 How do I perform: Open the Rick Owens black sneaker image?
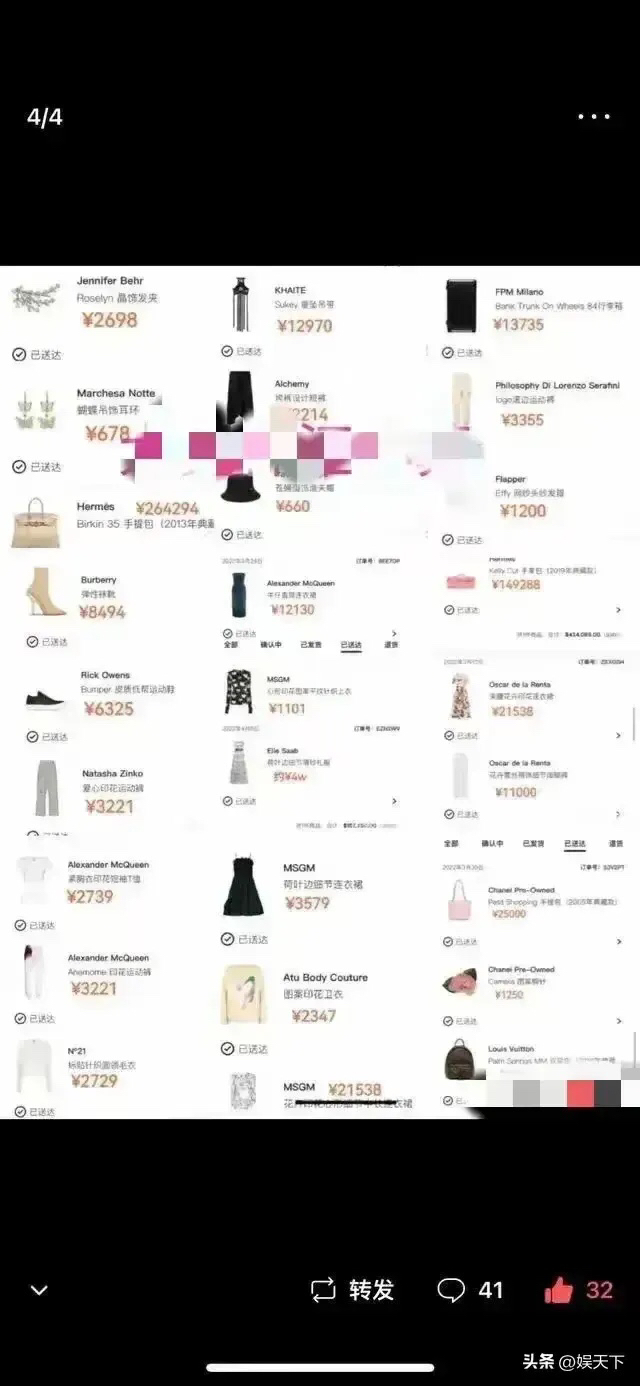click(x=46, y=700)
